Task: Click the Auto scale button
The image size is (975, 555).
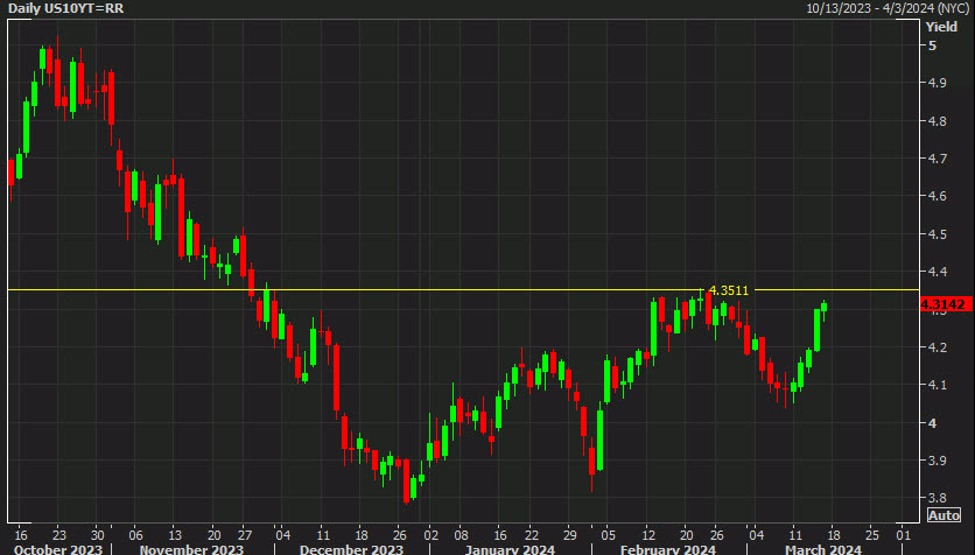Action: (x=943, y=515)
